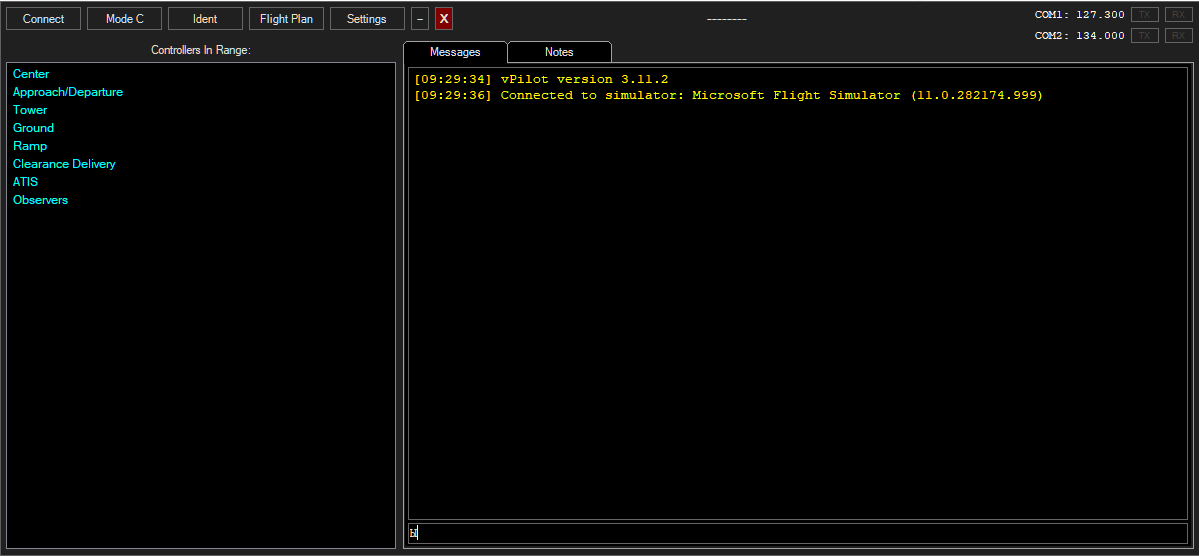Switch to the Messages tab
Screen dimensions: 1199x556
pos(455,52)
